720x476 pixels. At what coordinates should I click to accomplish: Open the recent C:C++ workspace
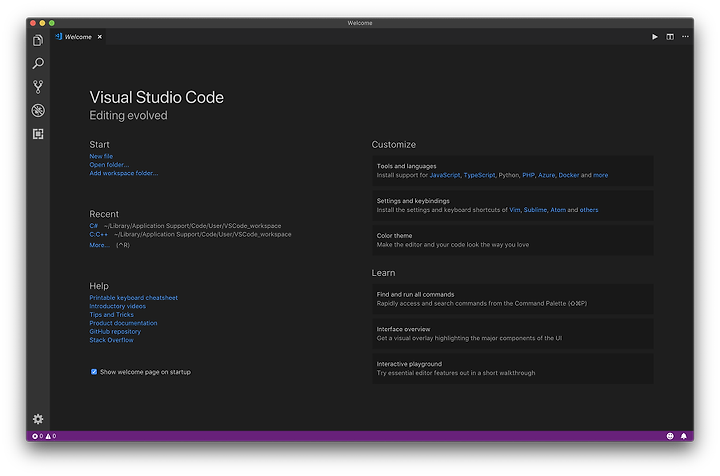click(x=99, y=234)
